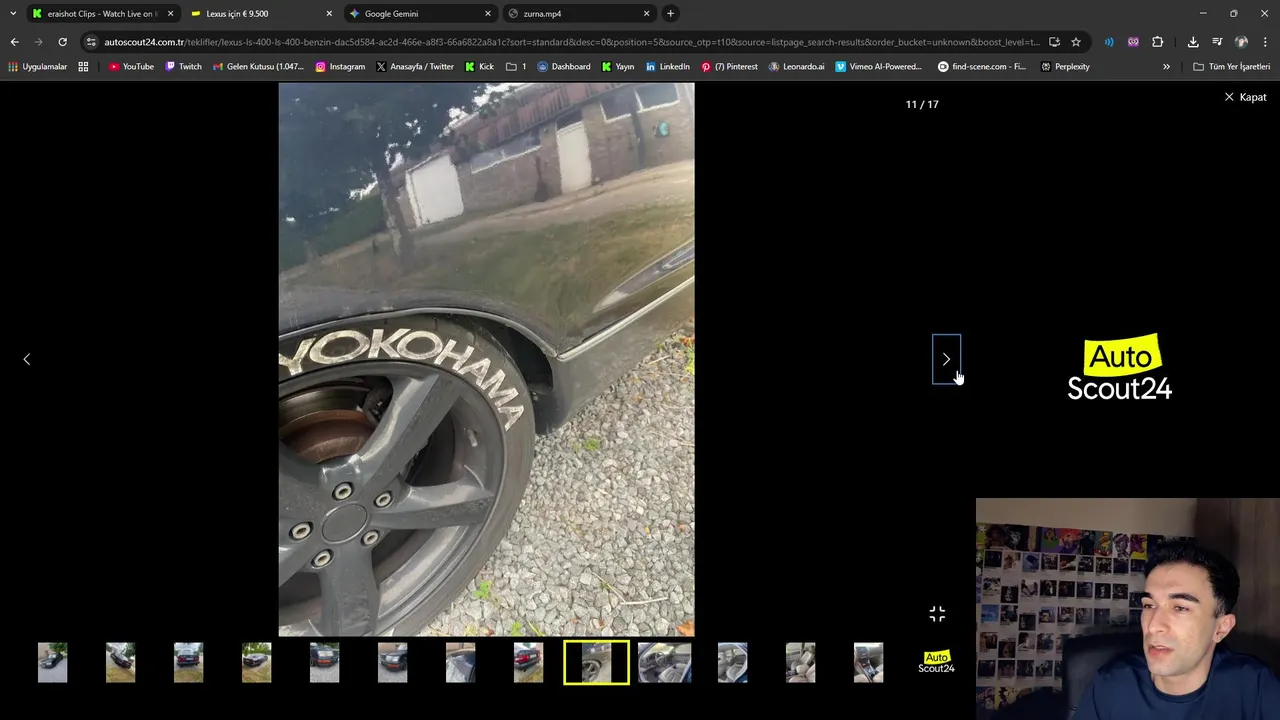Image resolution: width=1280 pixels, height=720 pixels.
Task: Open the Downloads icon
Action: point(1193,42)
